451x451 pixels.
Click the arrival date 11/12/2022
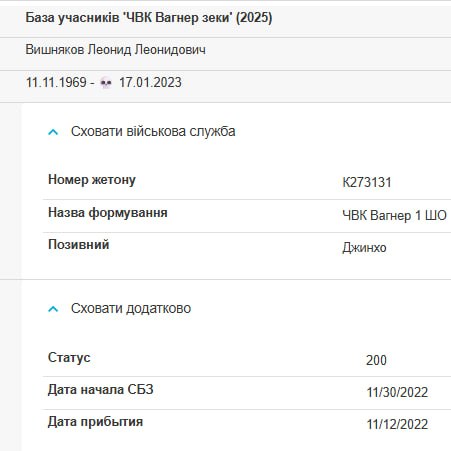(x=397, y=424)
